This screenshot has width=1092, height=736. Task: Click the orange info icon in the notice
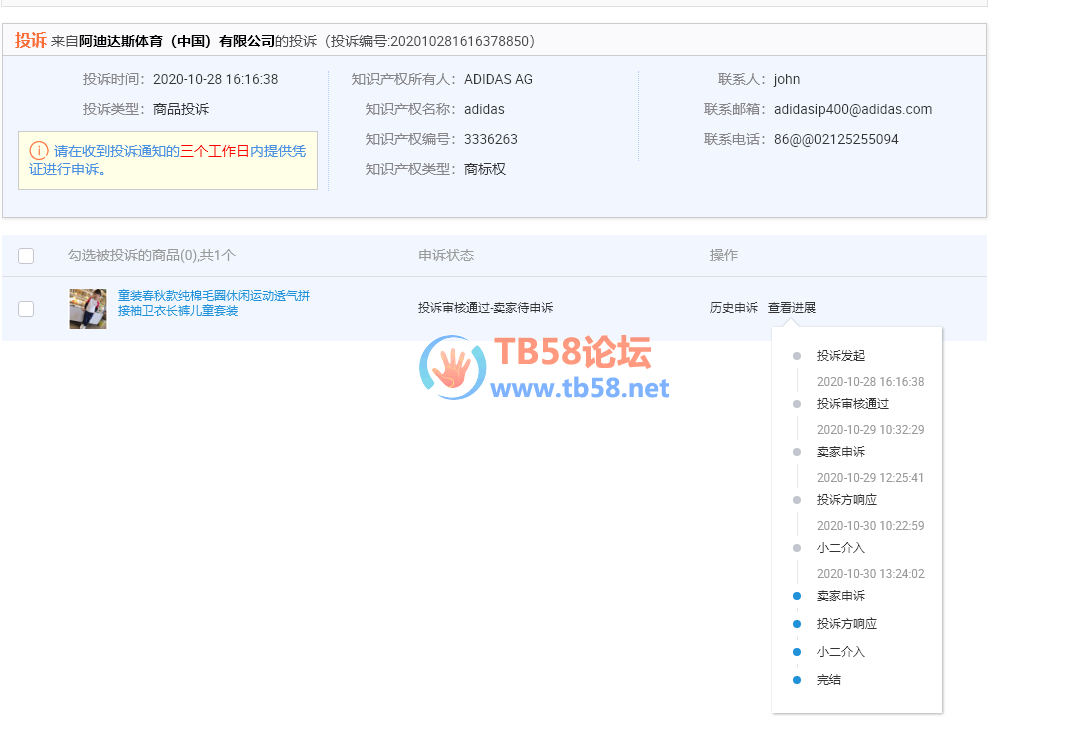39,150
